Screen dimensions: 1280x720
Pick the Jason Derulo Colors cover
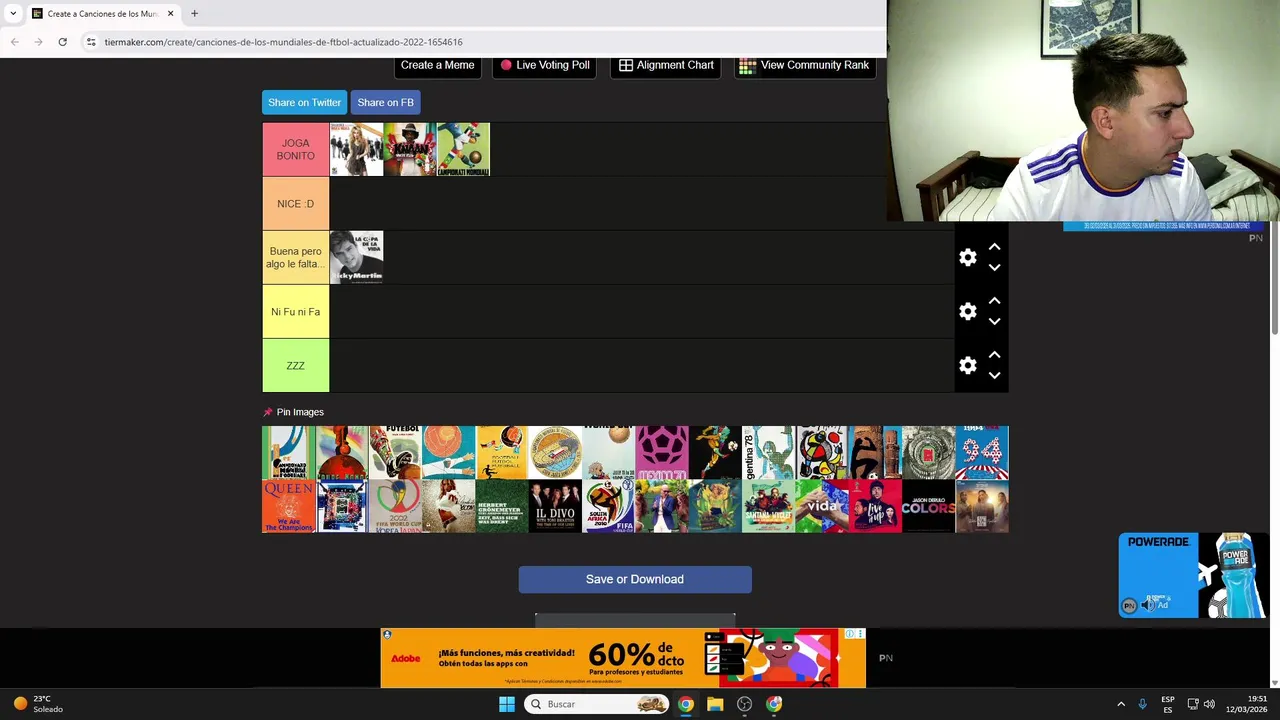pos(928,506)
